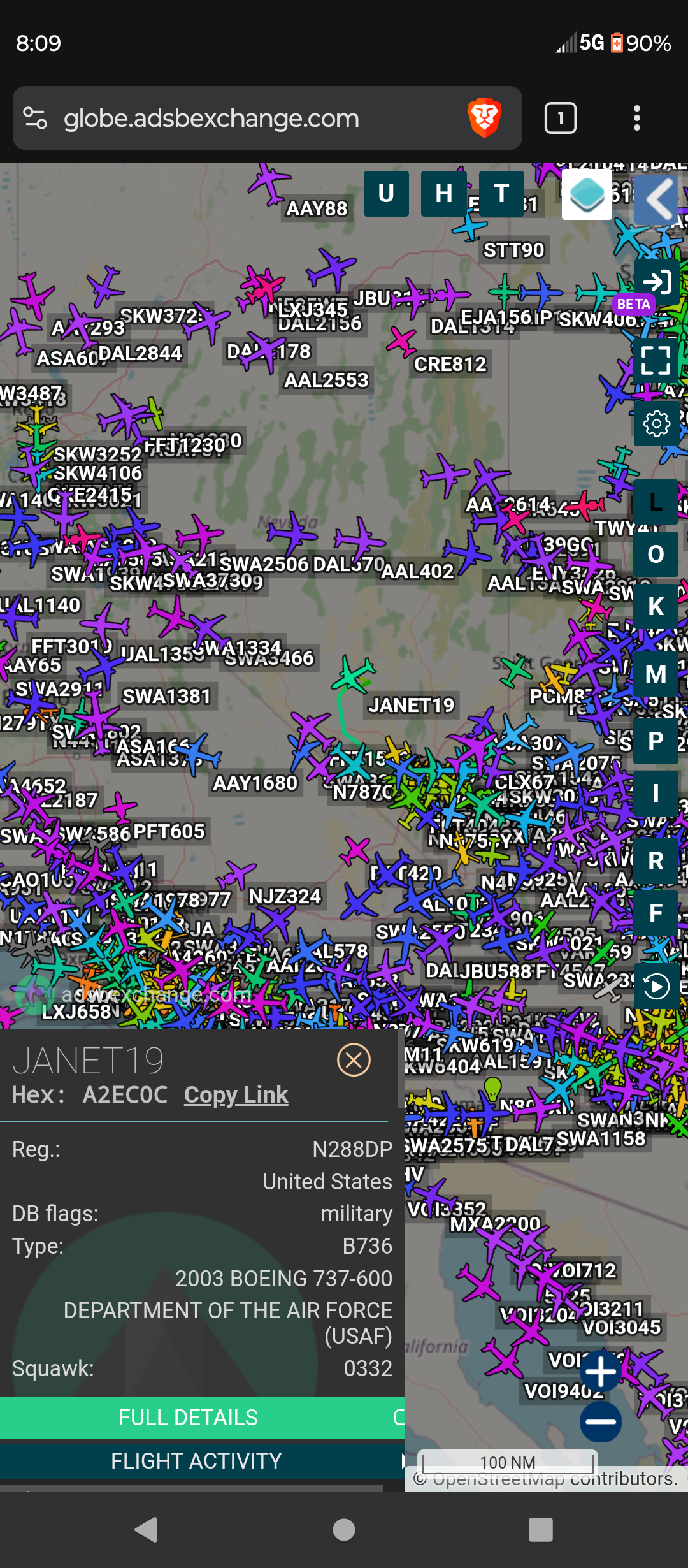This screenshot has height=1568, width=688.
Task: Select the AAY88 flight label
Action: [317, 208]
